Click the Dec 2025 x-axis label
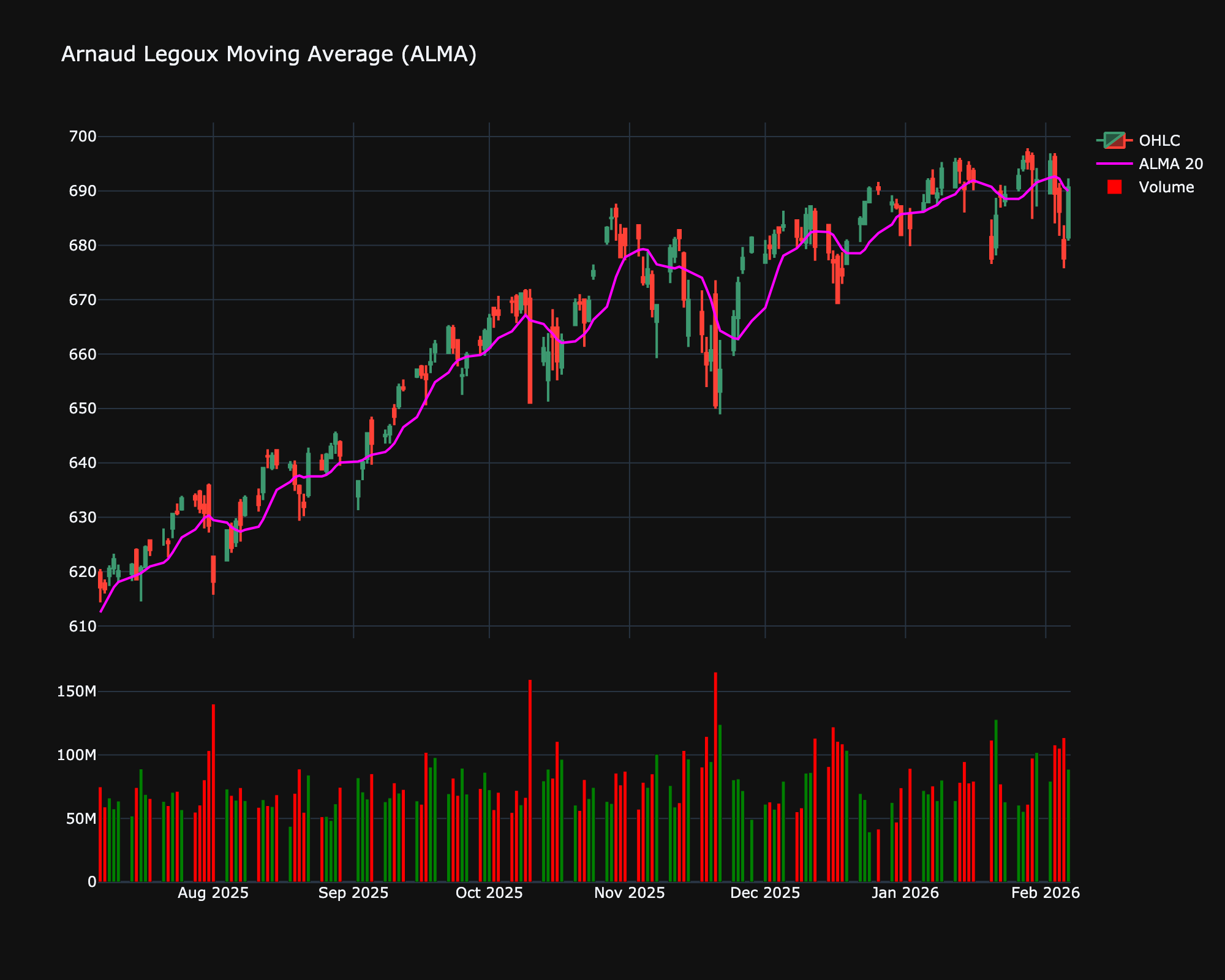The image size is (1225, 980). click(765, 892)
